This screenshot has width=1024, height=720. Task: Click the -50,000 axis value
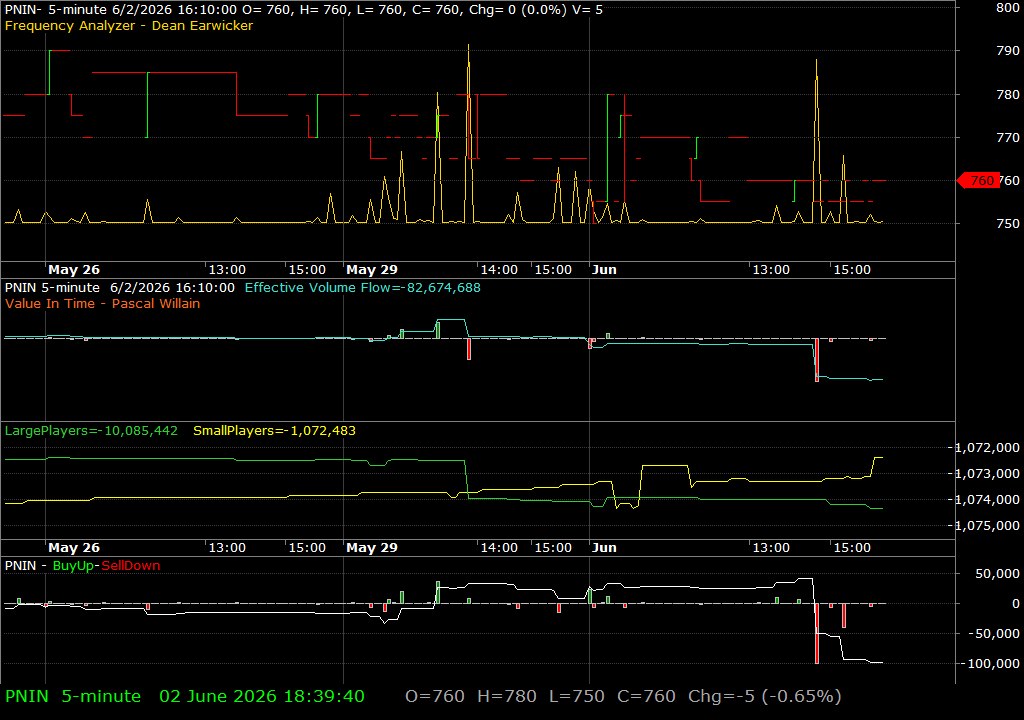994,633
